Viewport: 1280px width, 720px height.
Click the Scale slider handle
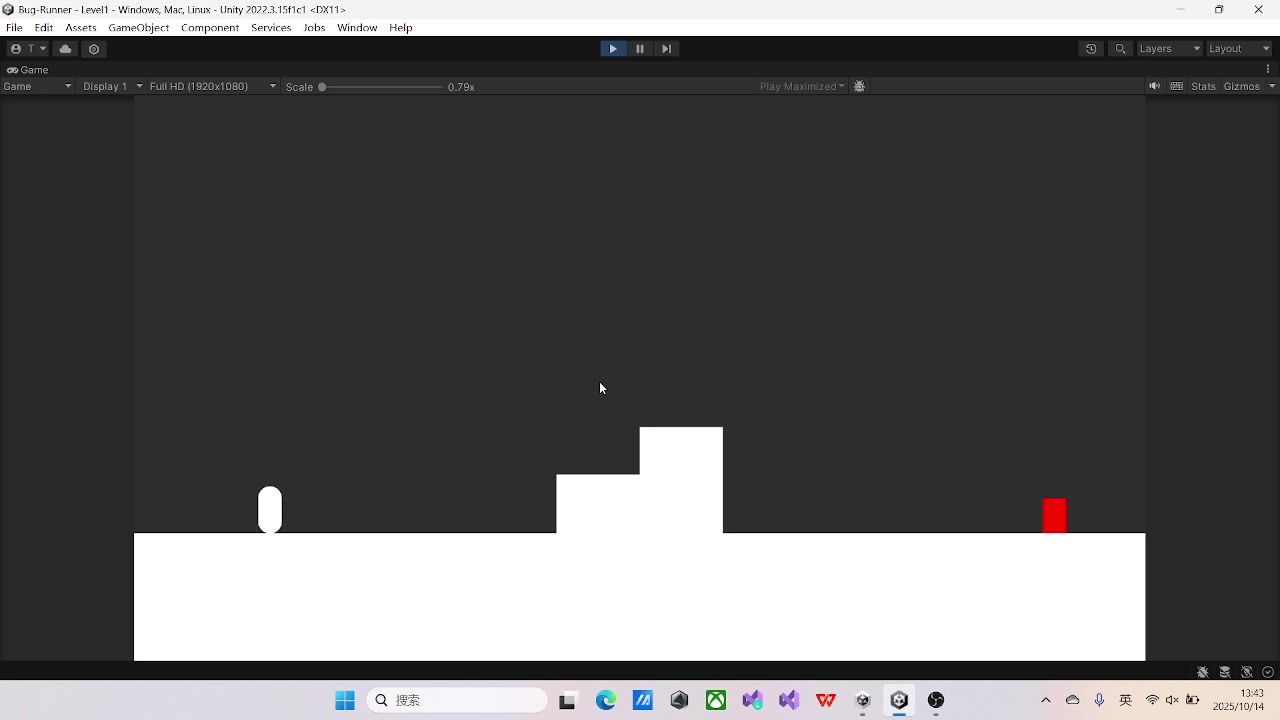coord(322,87)
